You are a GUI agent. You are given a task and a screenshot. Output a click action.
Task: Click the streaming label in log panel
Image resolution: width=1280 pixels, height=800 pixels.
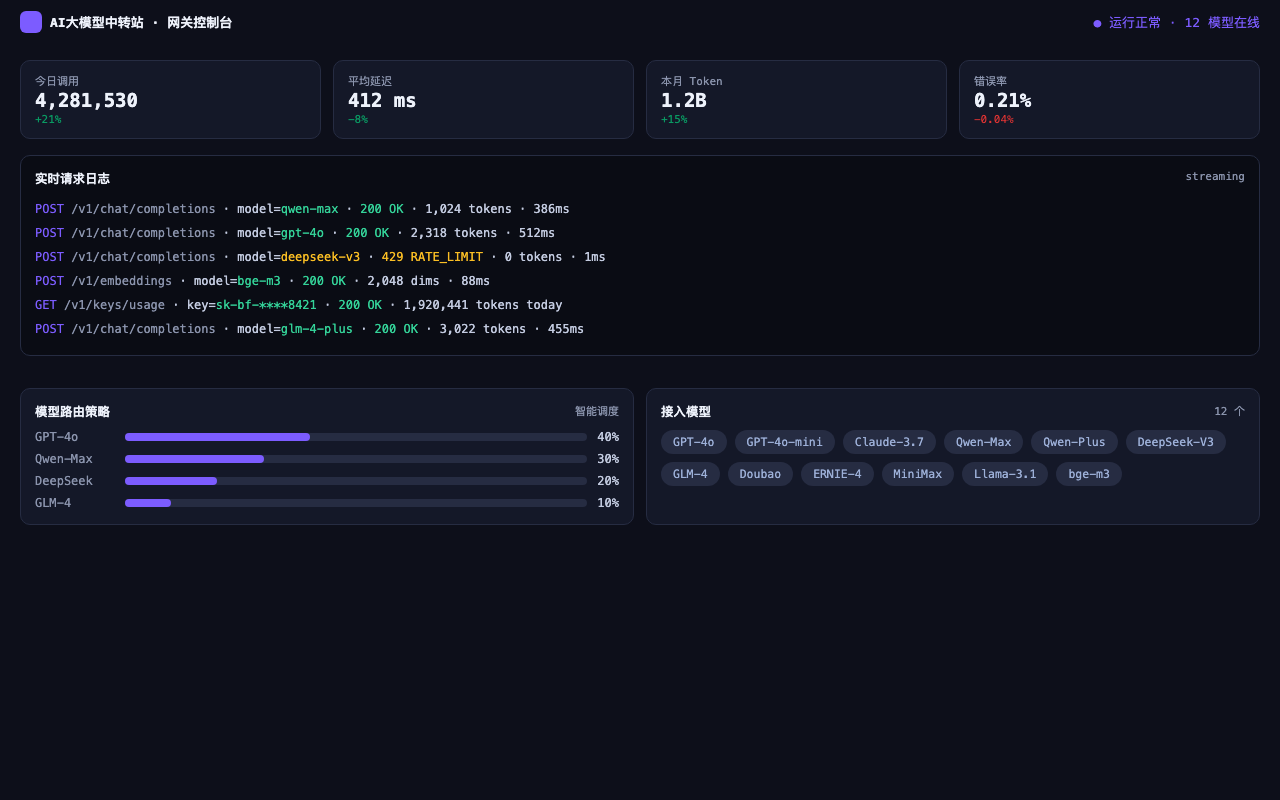tap(1215, 176)
